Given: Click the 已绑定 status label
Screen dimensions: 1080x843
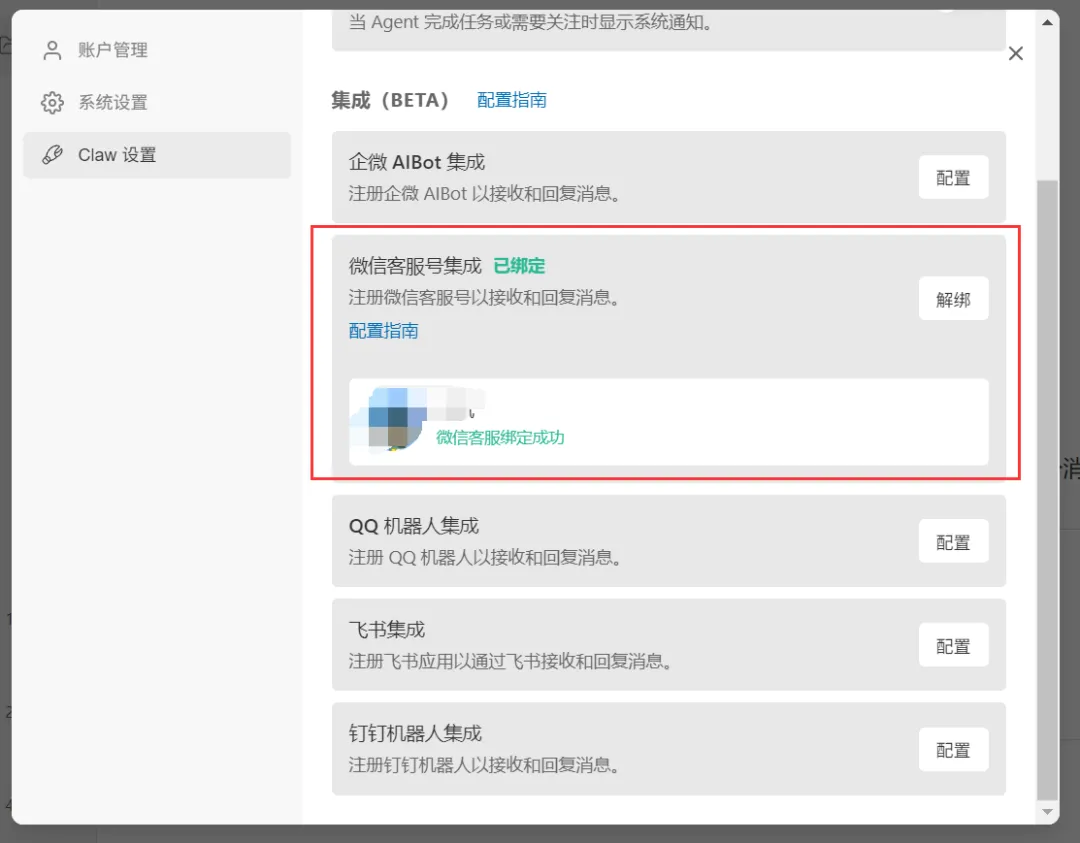Looking at the screenshot, I should pos(519,266).
